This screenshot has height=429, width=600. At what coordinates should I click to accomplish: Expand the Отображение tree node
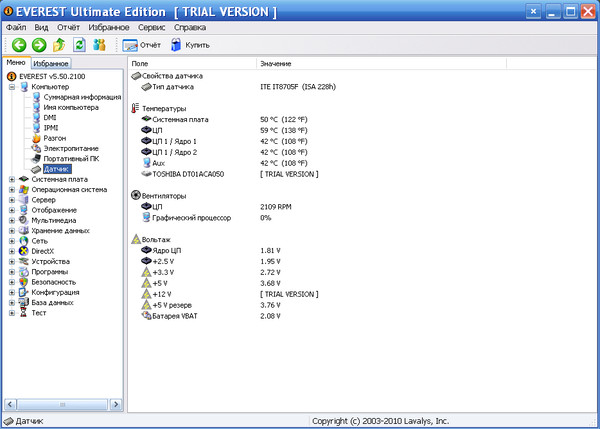pyautogui.click(x=12, y=210)
